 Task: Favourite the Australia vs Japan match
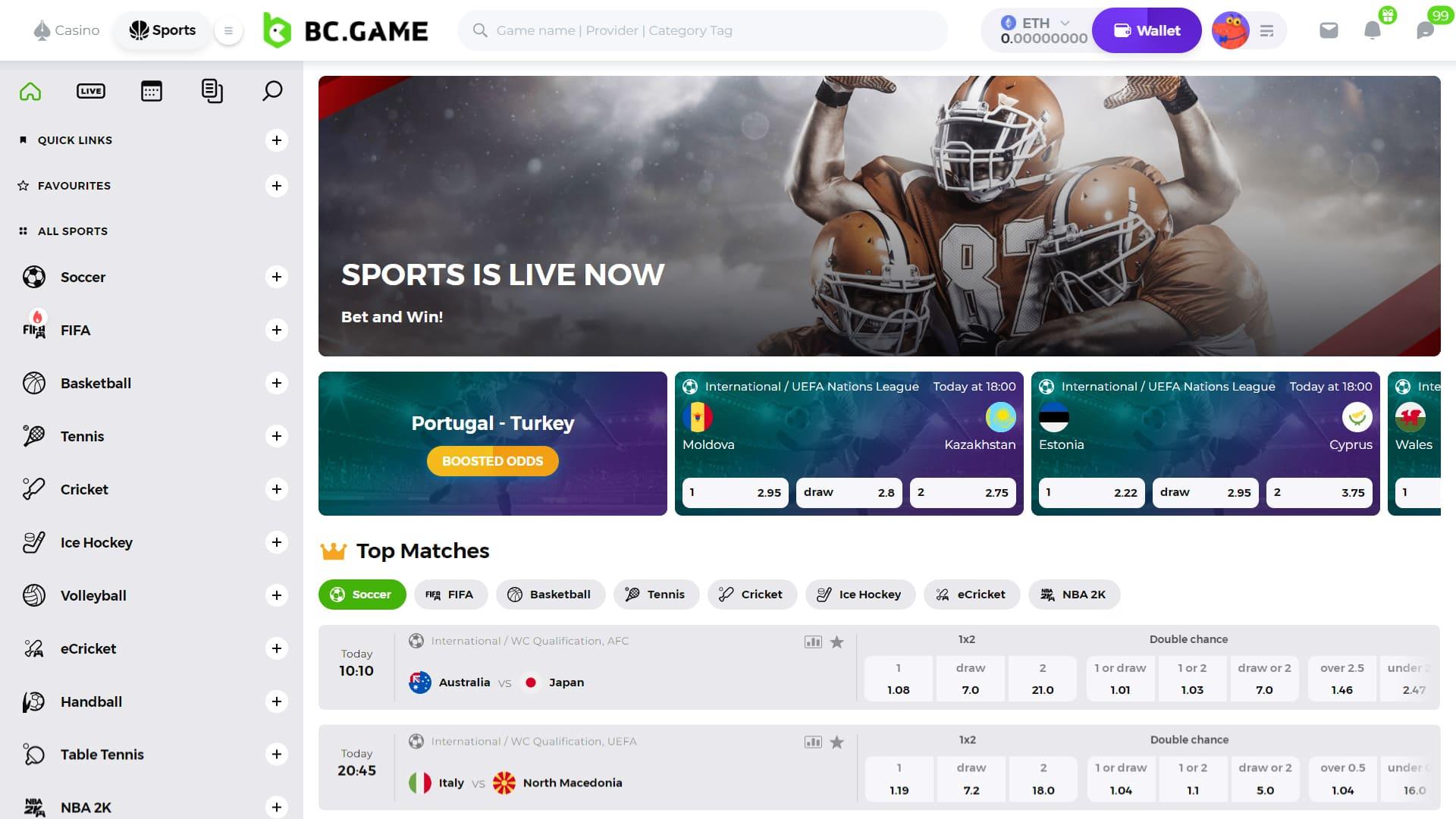pyautogui.click(x=837, y=642)
